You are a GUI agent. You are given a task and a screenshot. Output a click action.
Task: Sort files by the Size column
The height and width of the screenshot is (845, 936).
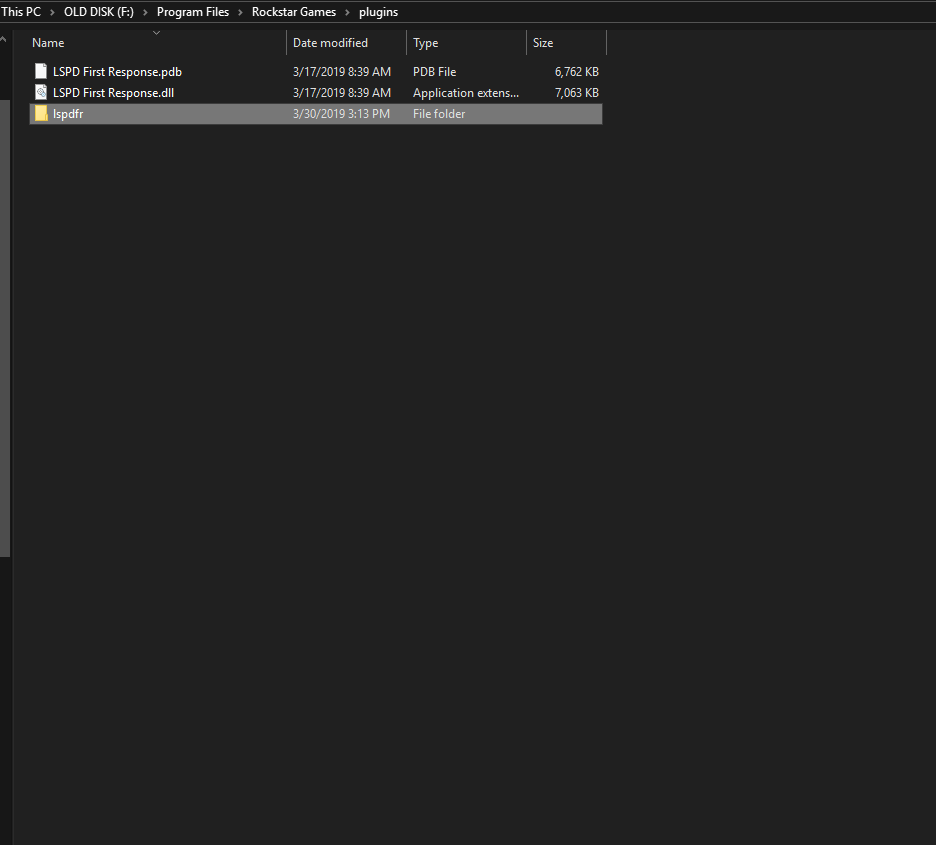pyautogui.click(x=566, y=43)
